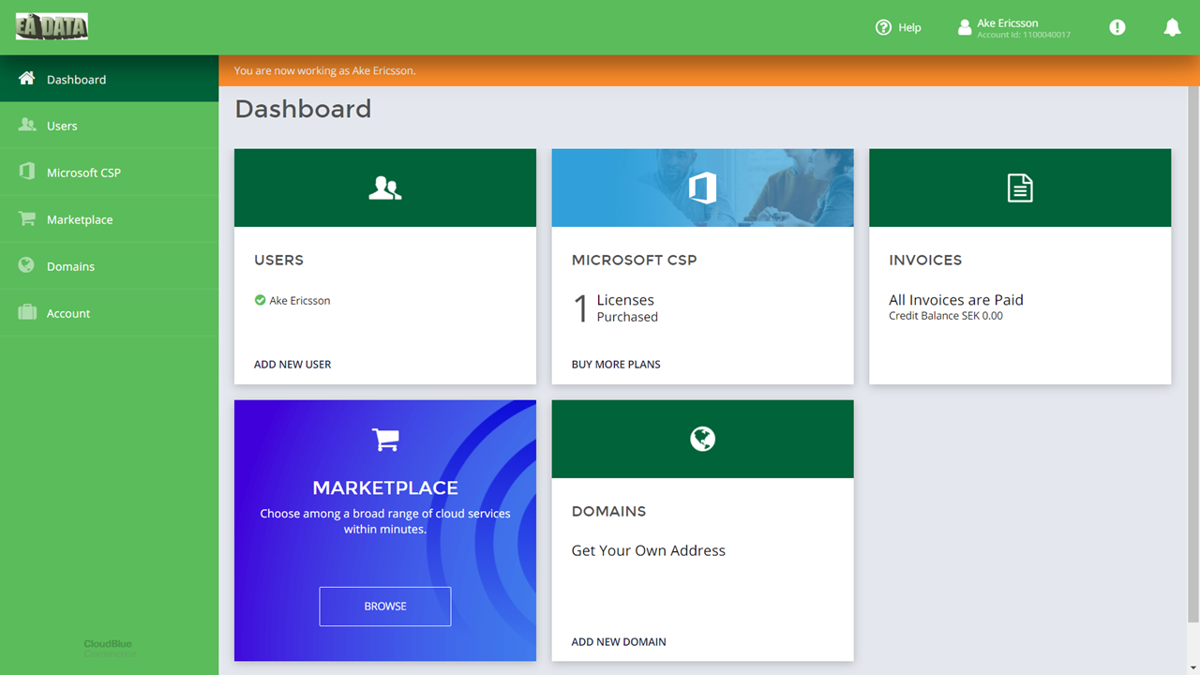Screen dimensions: 1200x675
Task: Click the Users sidebar icon
Action: coord(27,125)
